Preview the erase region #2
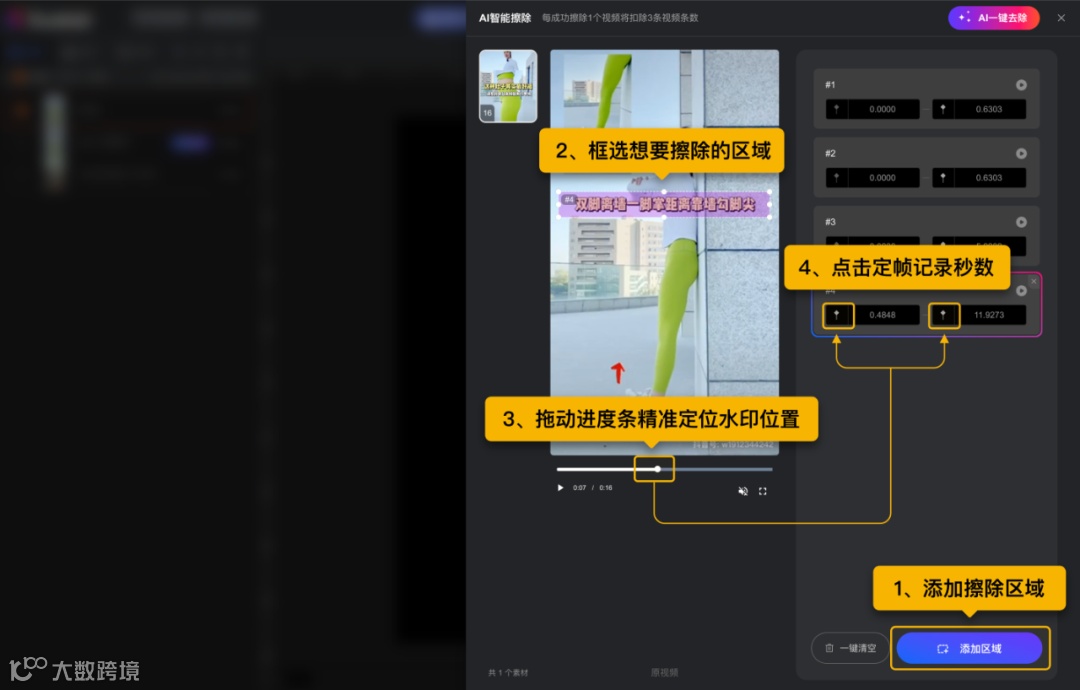The height and width of the screenshot is (690, 1080). (1021, 153)
